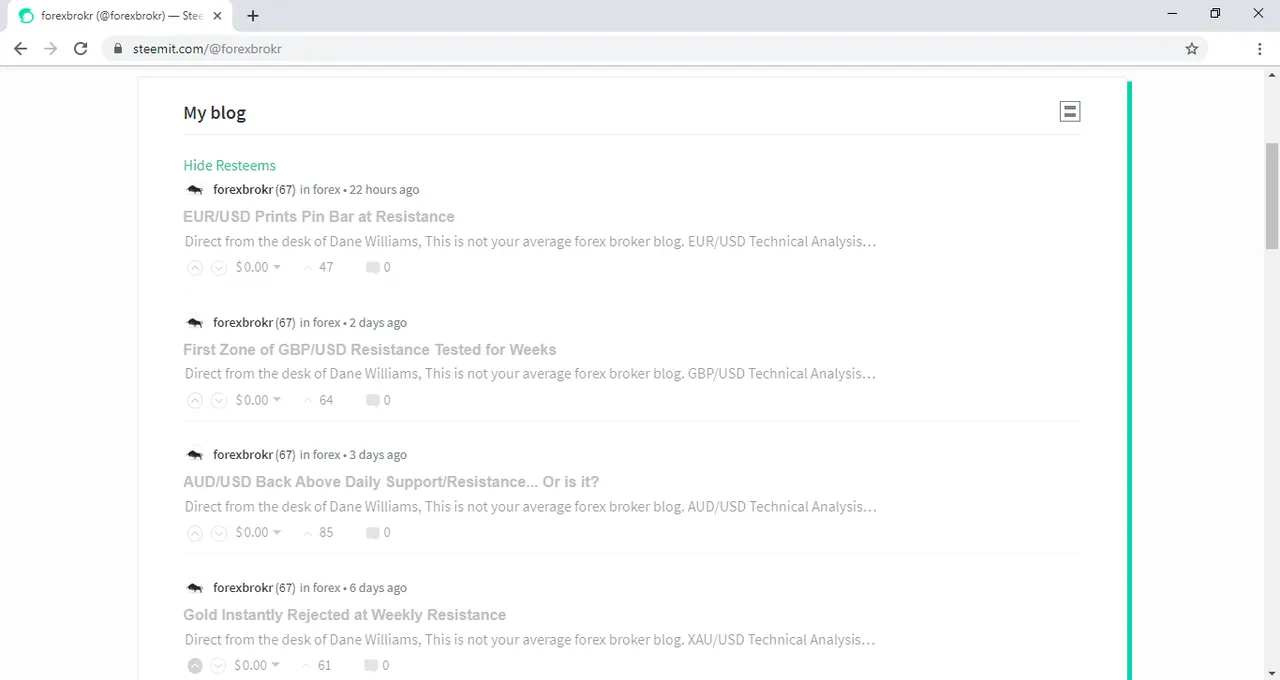Click the '2 days ago' timestamp
1280x680 pixels.
(378, 322)
